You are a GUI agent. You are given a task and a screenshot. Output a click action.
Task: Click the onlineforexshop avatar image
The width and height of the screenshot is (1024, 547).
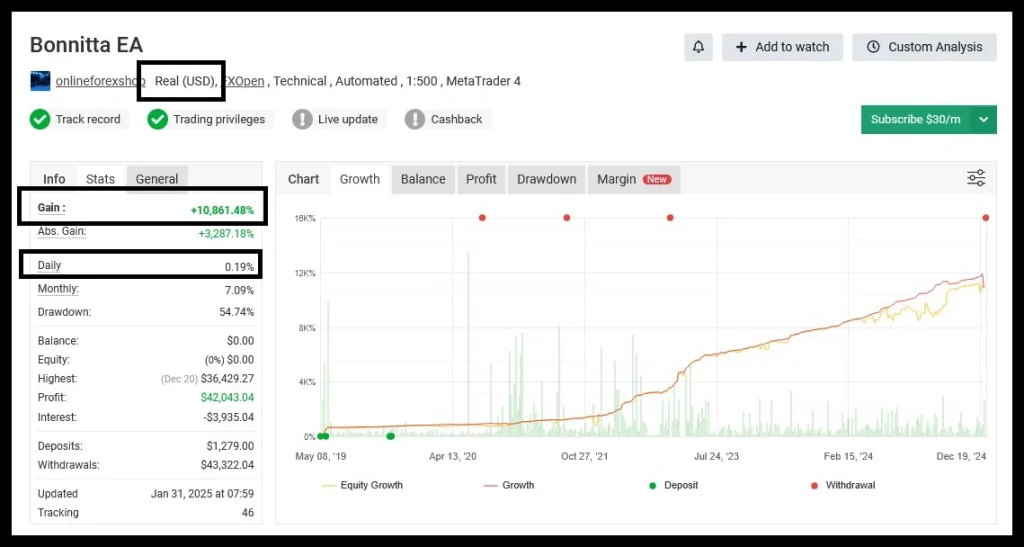click(x=40, y=81)
